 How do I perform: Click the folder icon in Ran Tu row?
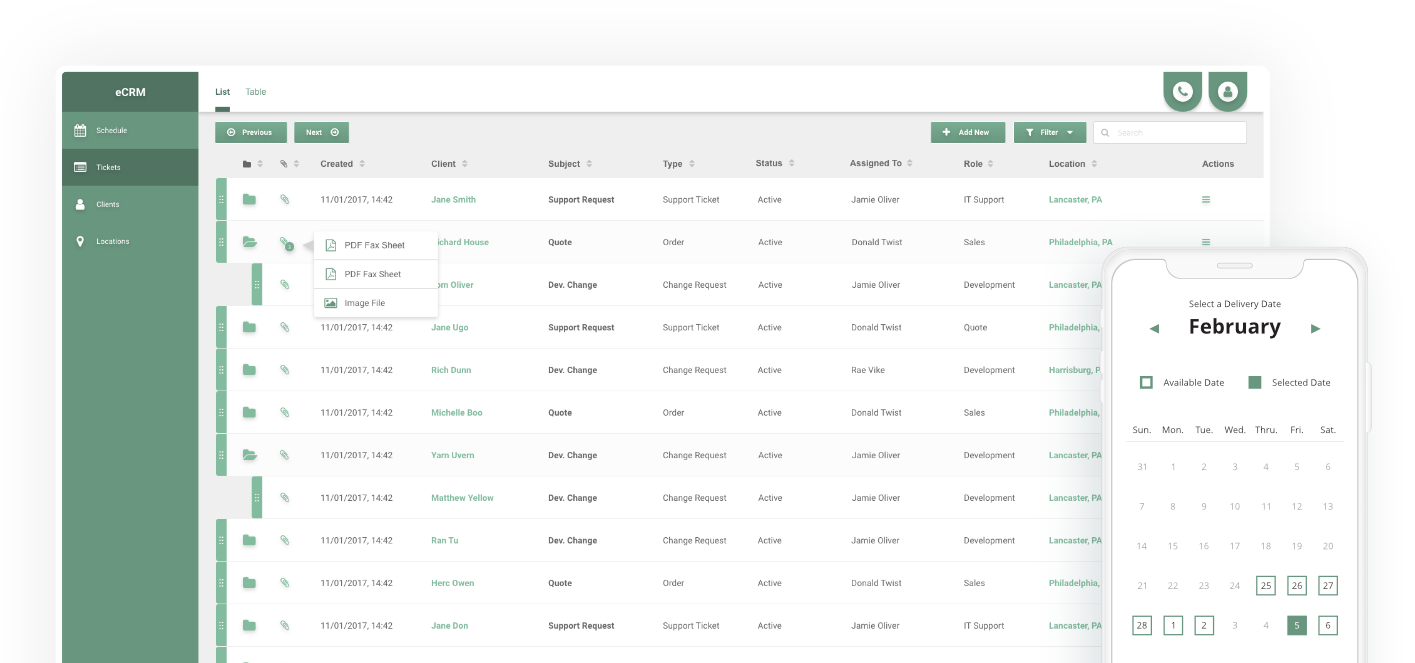click(x=249, y=540)
